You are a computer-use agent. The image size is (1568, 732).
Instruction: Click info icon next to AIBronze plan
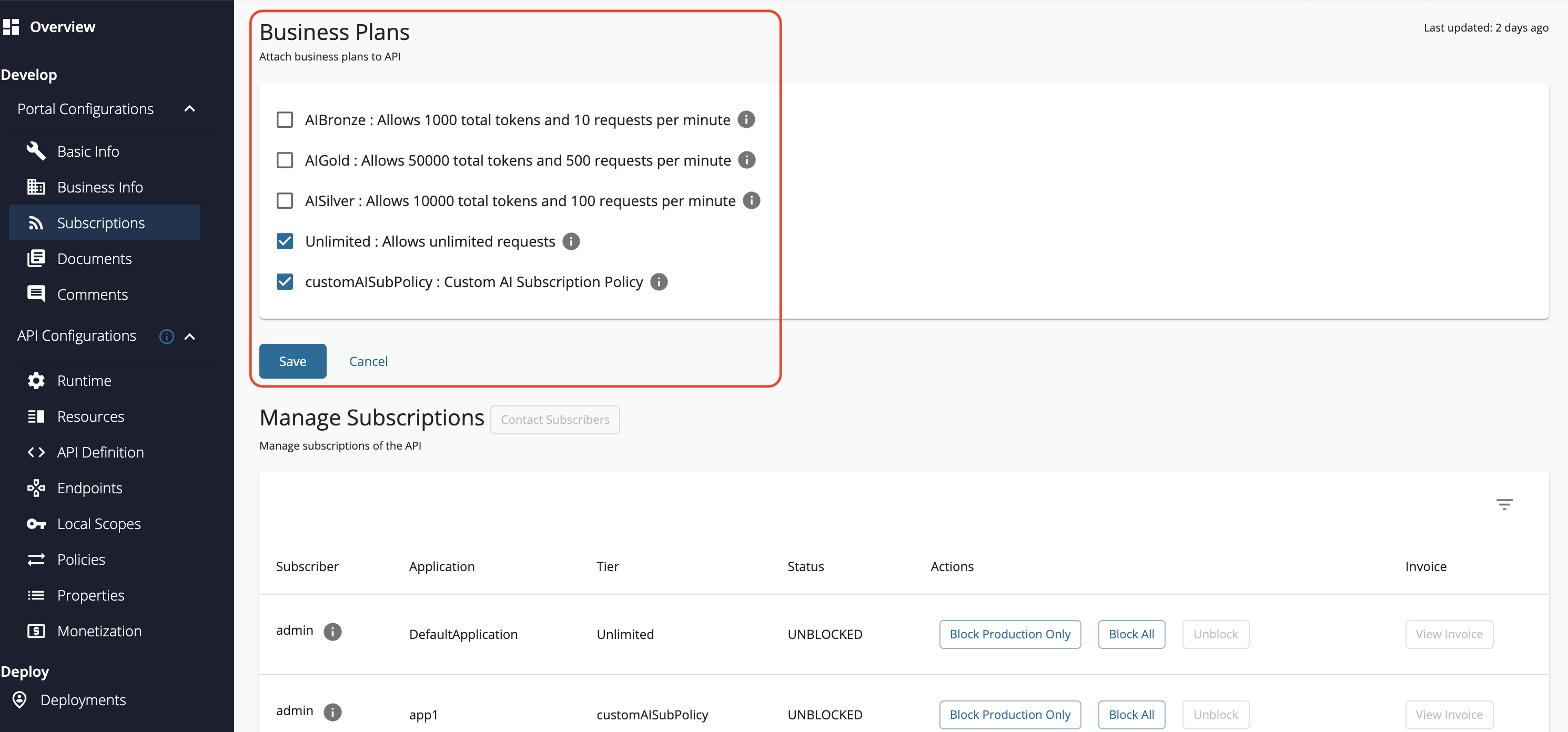pos(746,120)
